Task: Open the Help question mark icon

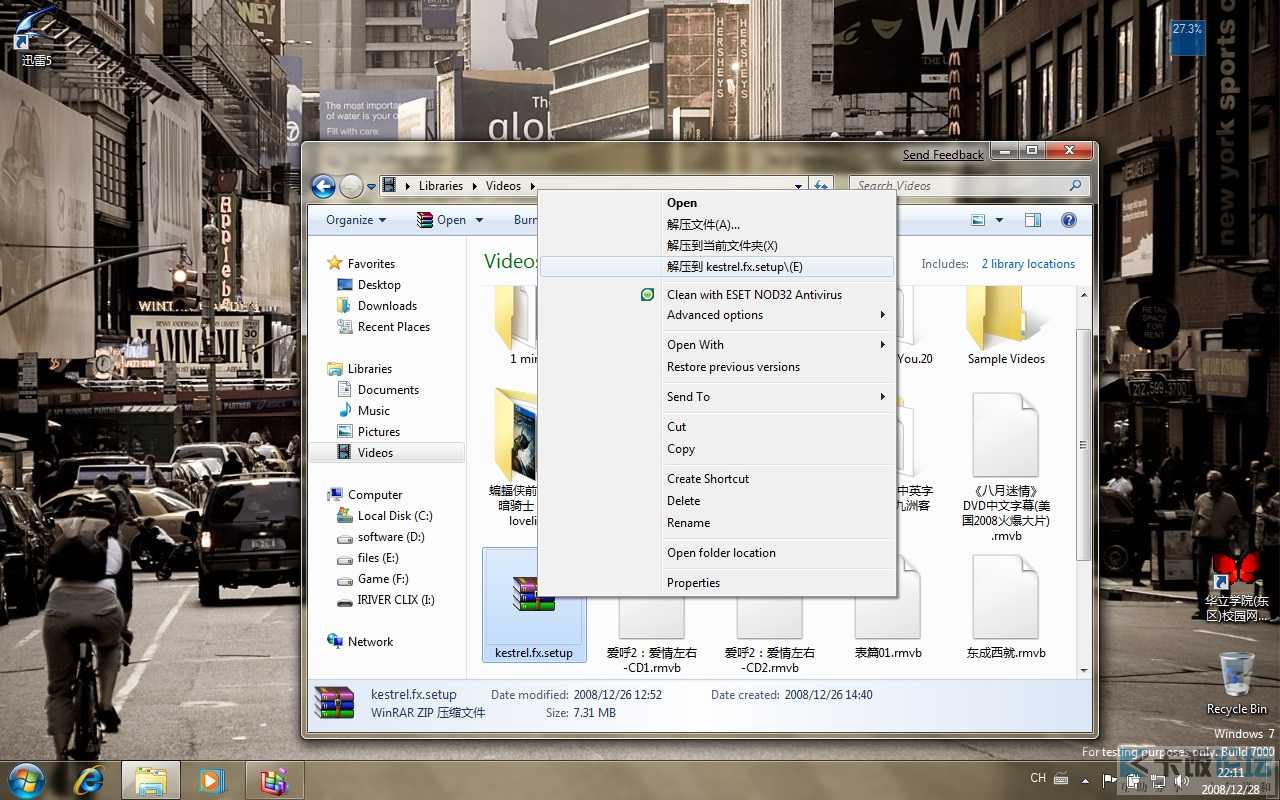Action: pyautogui.click(x=1068, y=220)
